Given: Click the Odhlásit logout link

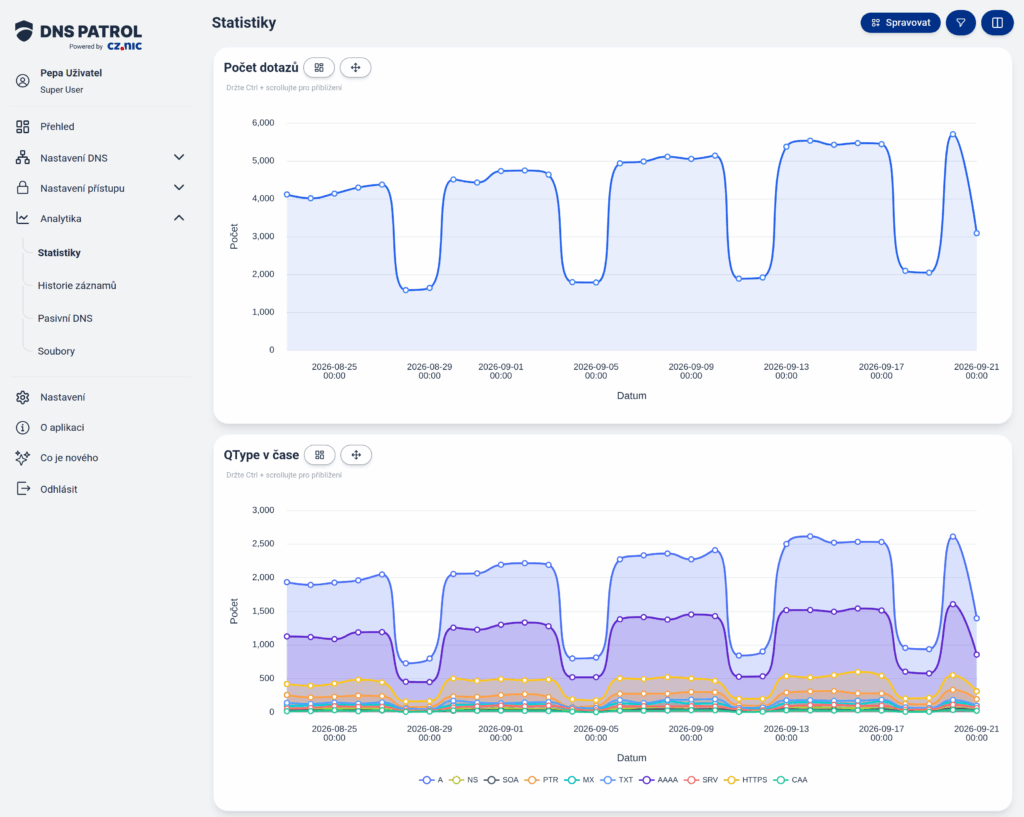Looking at the screenshot, I should tap(59, 489).
